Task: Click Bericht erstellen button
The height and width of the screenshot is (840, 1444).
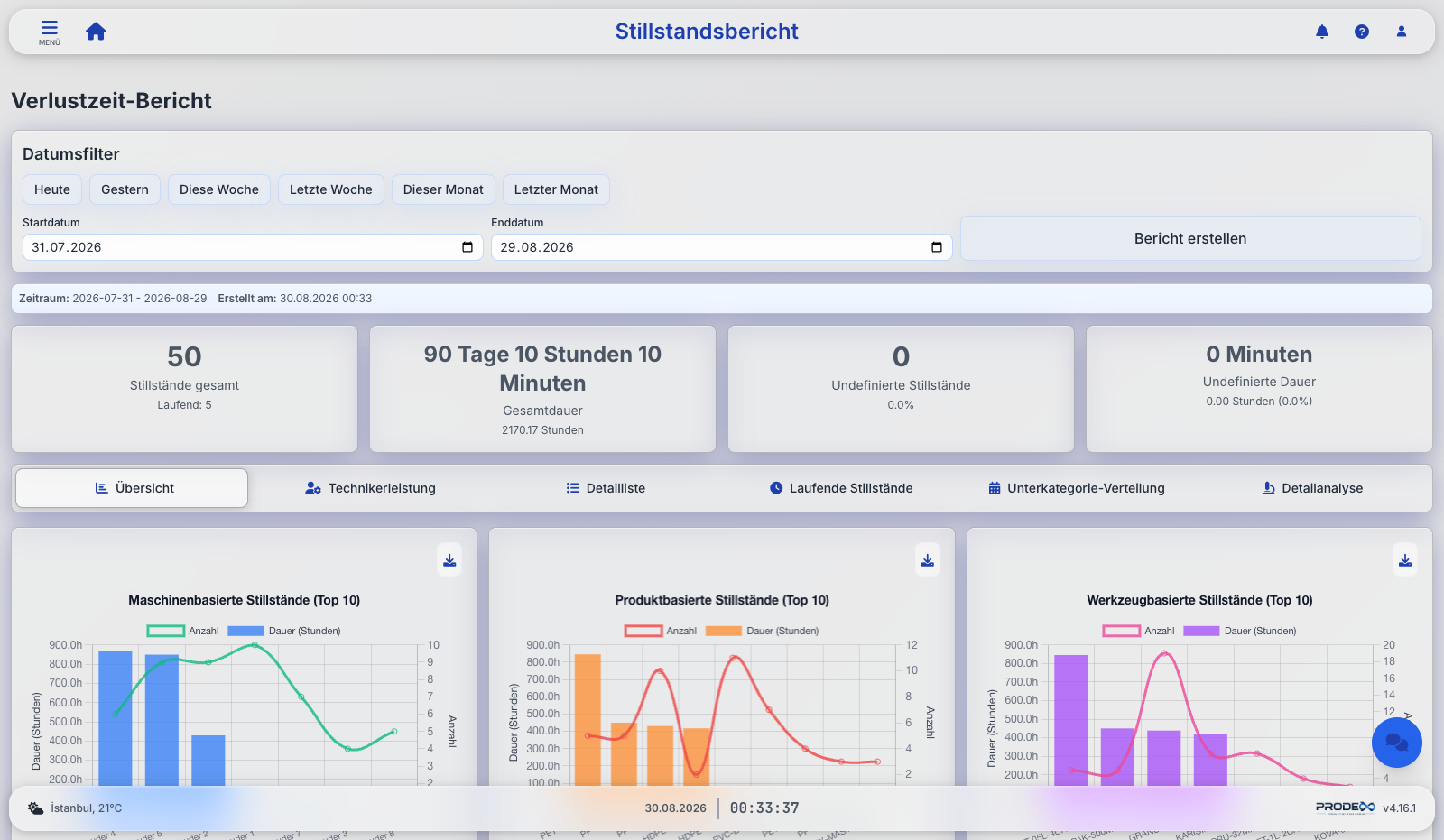Action: (1190, 238)
